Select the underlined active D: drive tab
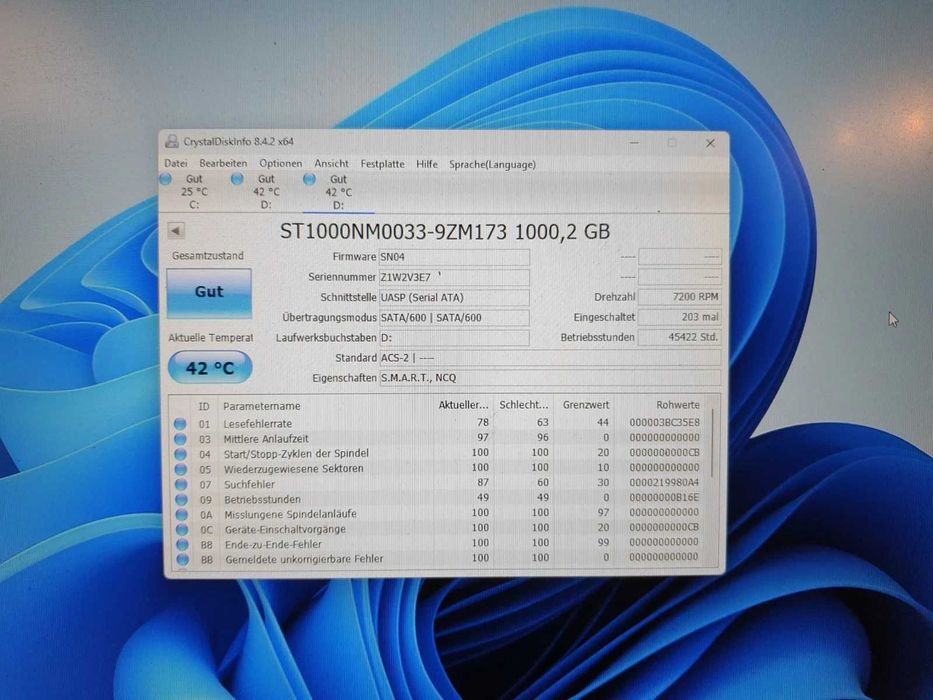Viewport: 933px width, 700px height. 337,192
